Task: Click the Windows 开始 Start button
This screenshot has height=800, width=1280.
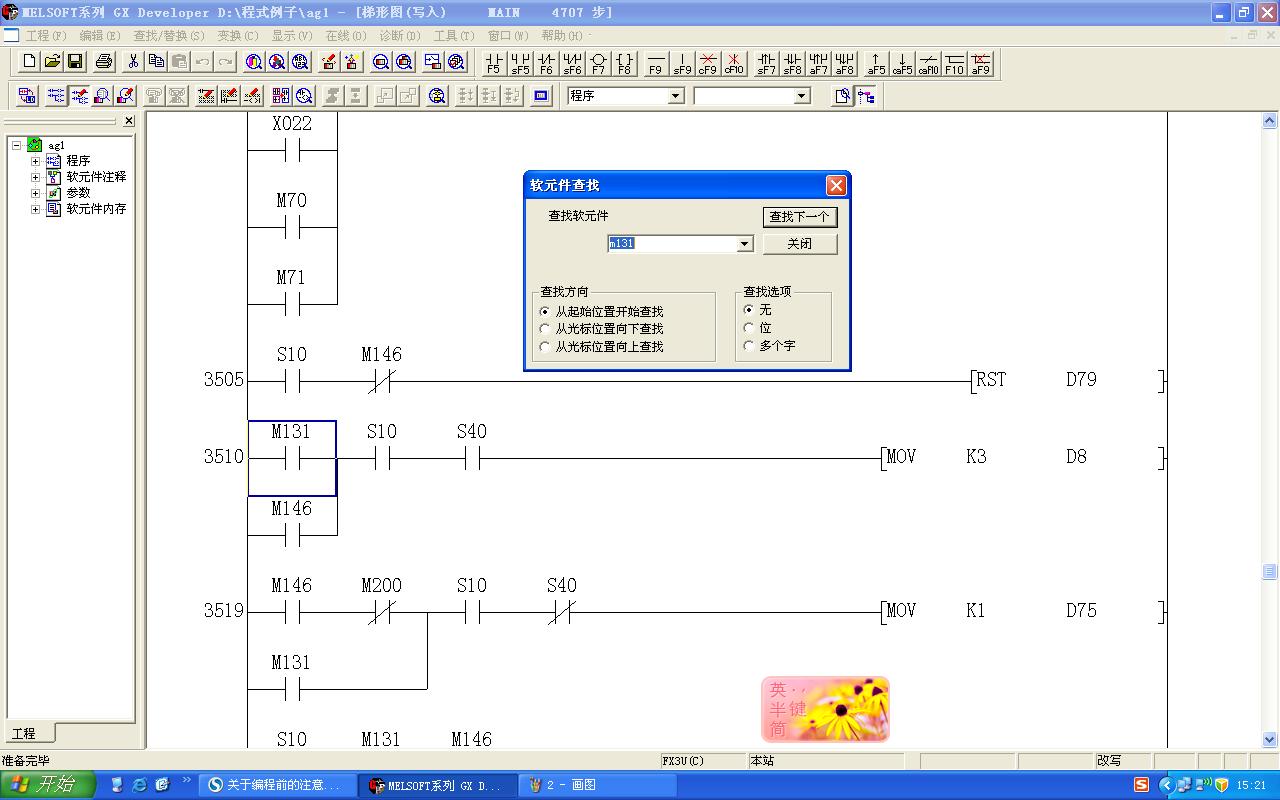Action: (x=47, y=785)
